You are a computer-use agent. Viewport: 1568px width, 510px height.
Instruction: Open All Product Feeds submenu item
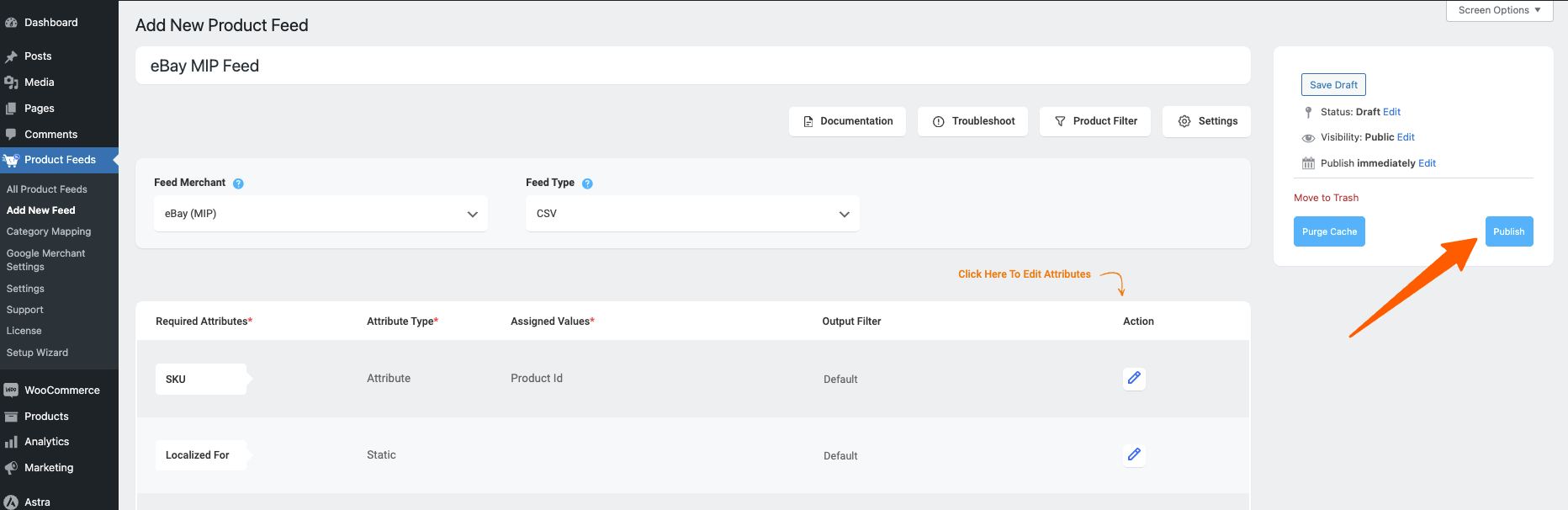(x=47, y=189)
